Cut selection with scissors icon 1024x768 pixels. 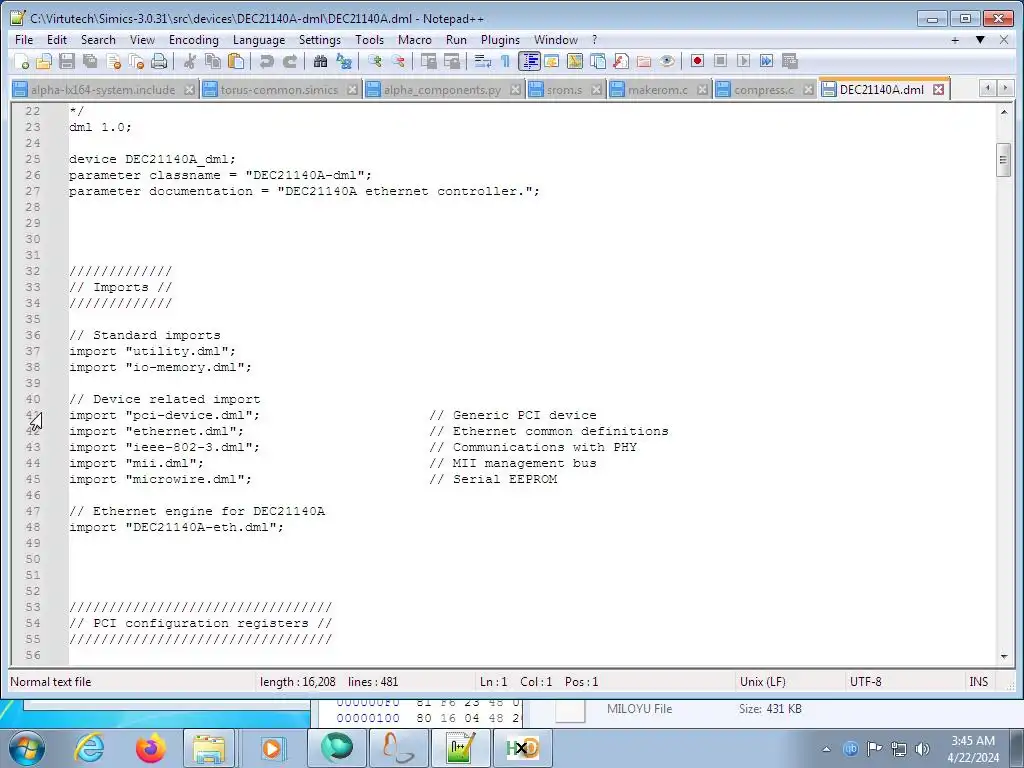(190, 61)
